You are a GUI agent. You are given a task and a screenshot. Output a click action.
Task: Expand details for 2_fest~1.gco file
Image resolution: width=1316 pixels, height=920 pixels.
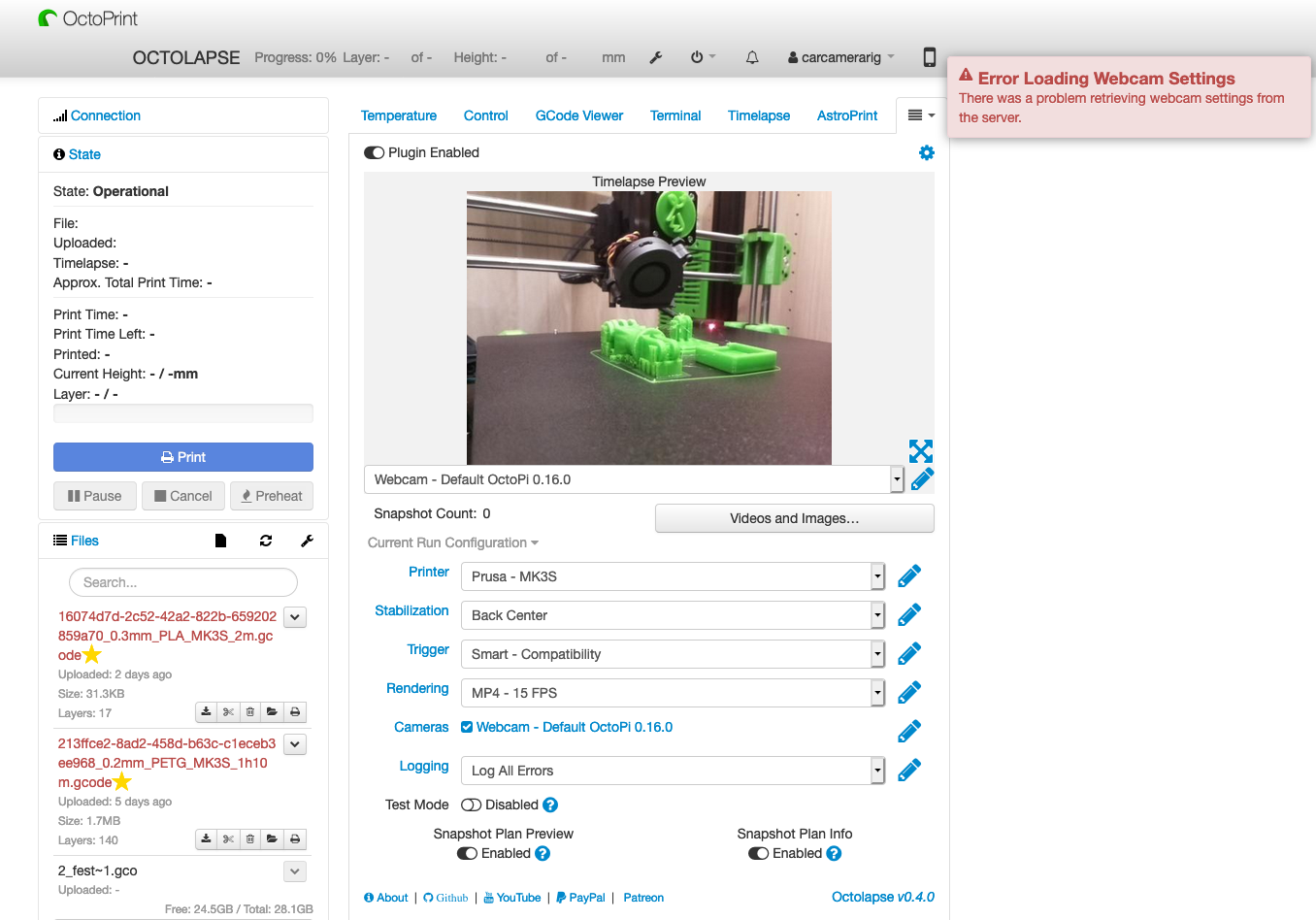(x=296, y=871)
